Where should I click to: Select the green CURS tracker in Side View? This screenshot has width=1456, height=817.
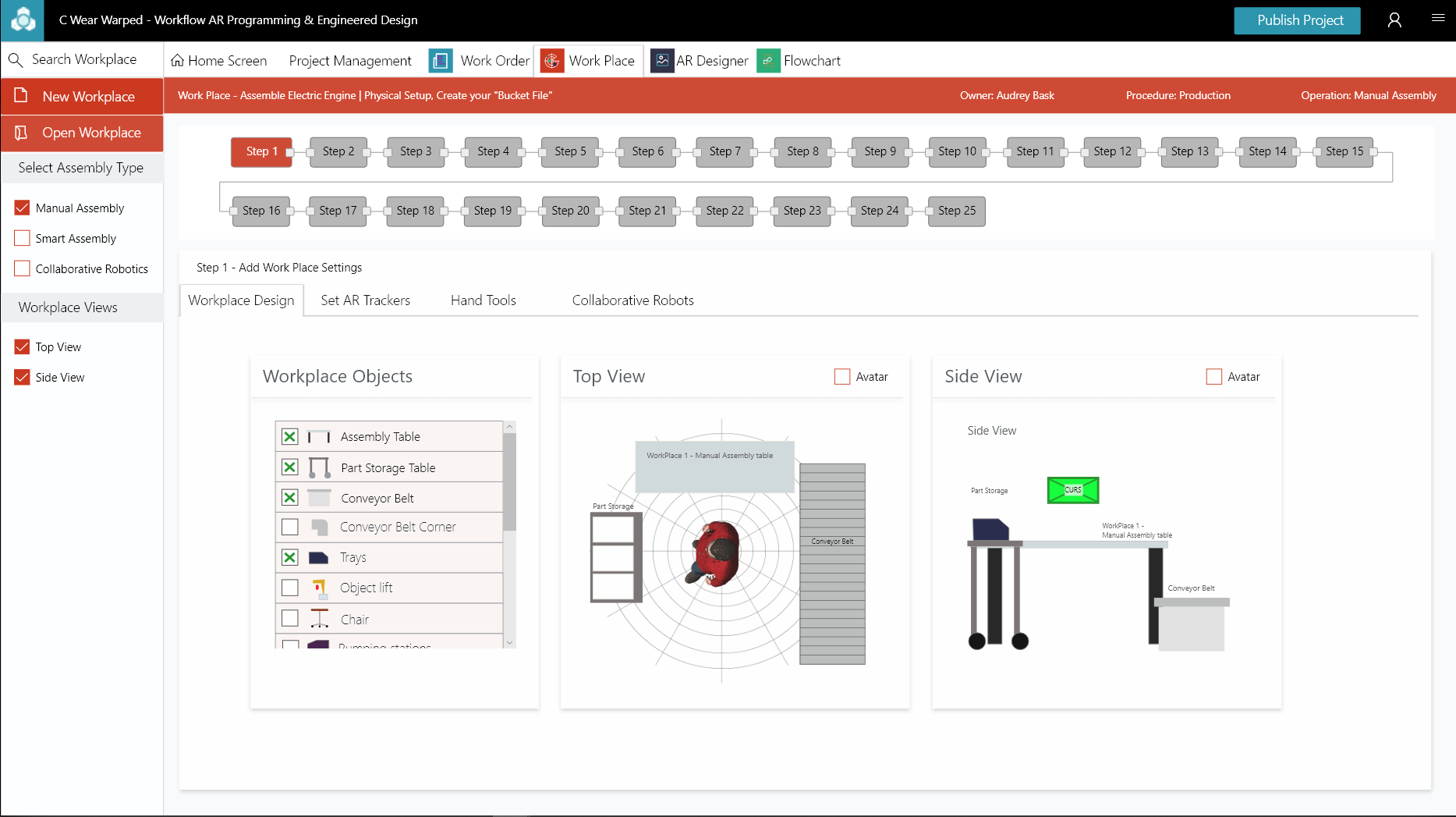[1073, 490]
